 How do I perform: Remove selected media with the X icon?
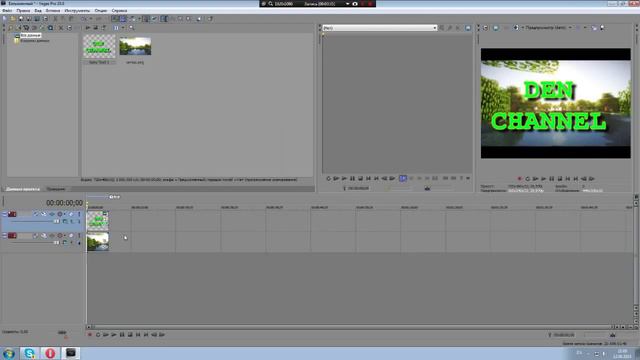[61, 28]
